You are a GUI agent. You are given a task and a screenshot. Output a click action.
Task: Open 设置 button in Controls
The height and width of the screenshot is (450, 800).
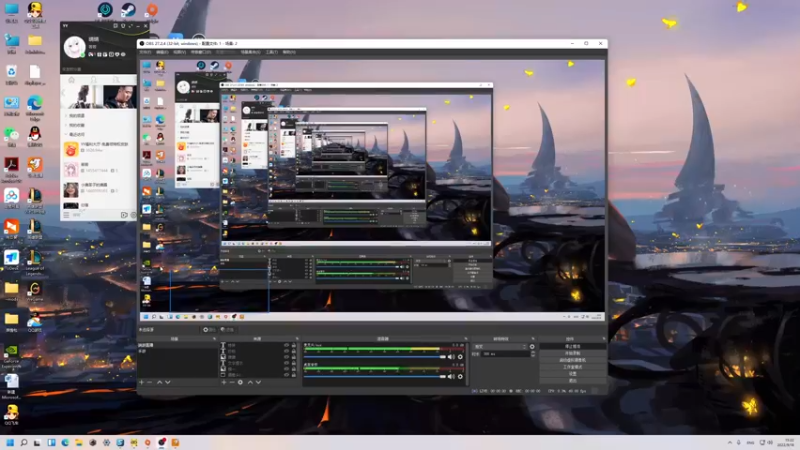point(572,373)
